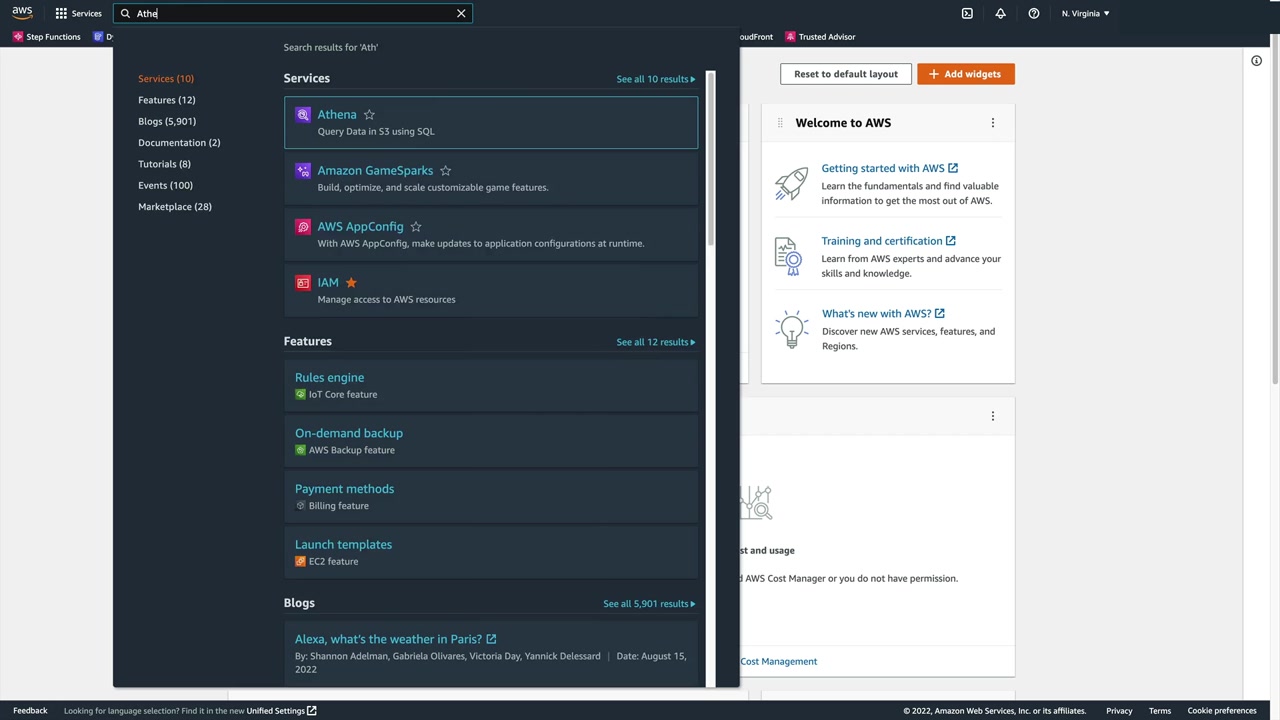
Task: Click the Add widgets button
Action: pos(966,74)
